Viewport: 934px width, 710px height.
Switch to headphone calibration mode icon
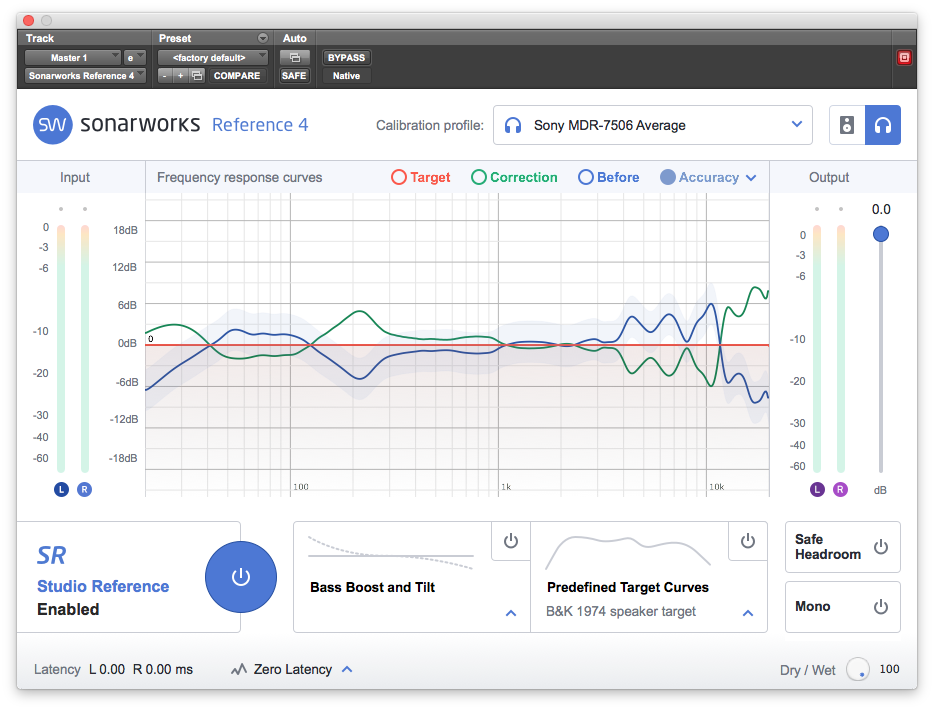pos(882,126)
